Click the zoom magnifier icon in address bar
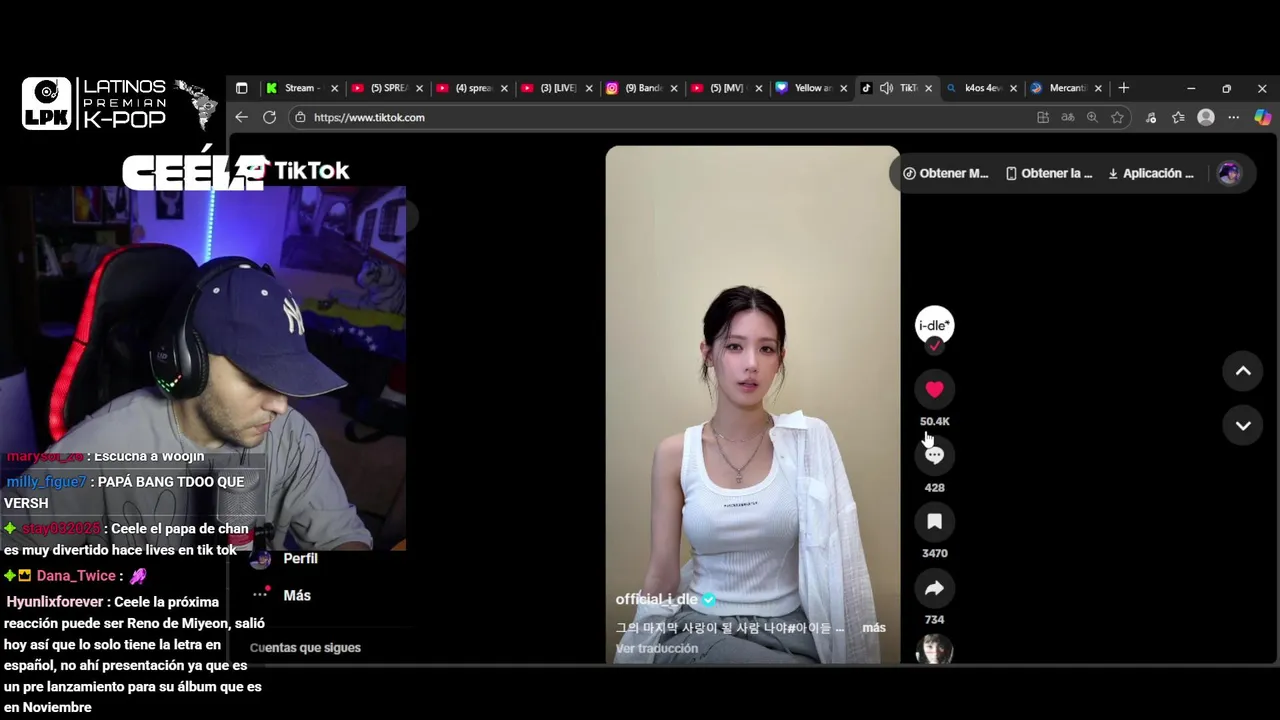1280x720 pixels. pos(1092,117)
